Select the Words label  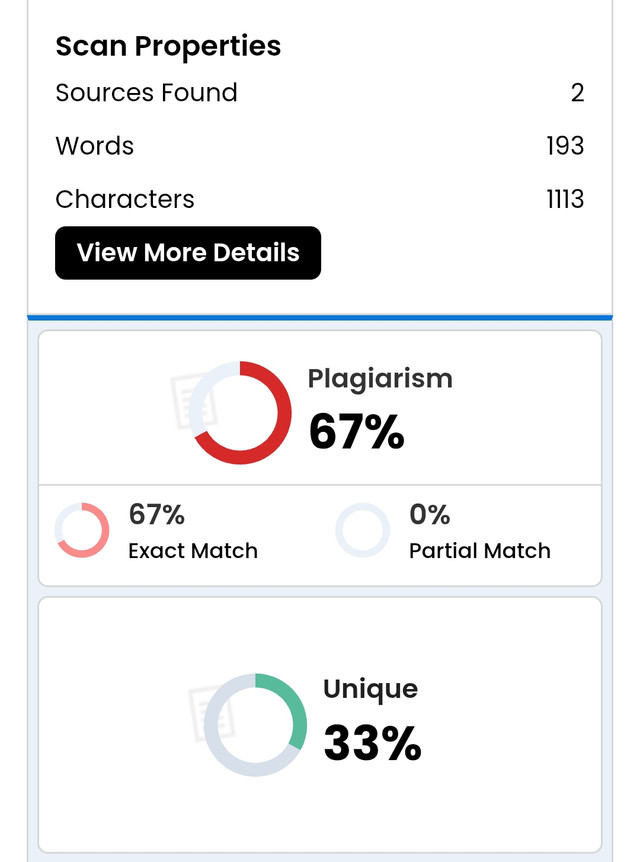(x=95, y=146)
